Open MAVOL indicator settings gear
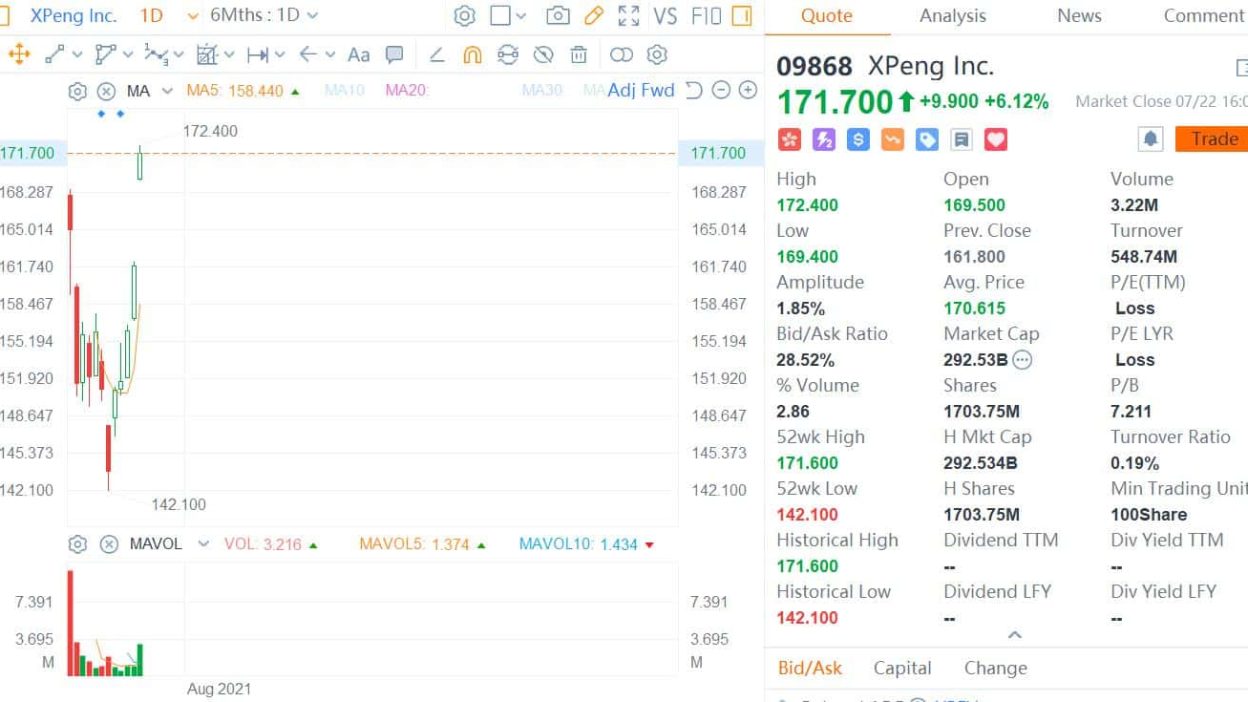 77,544
